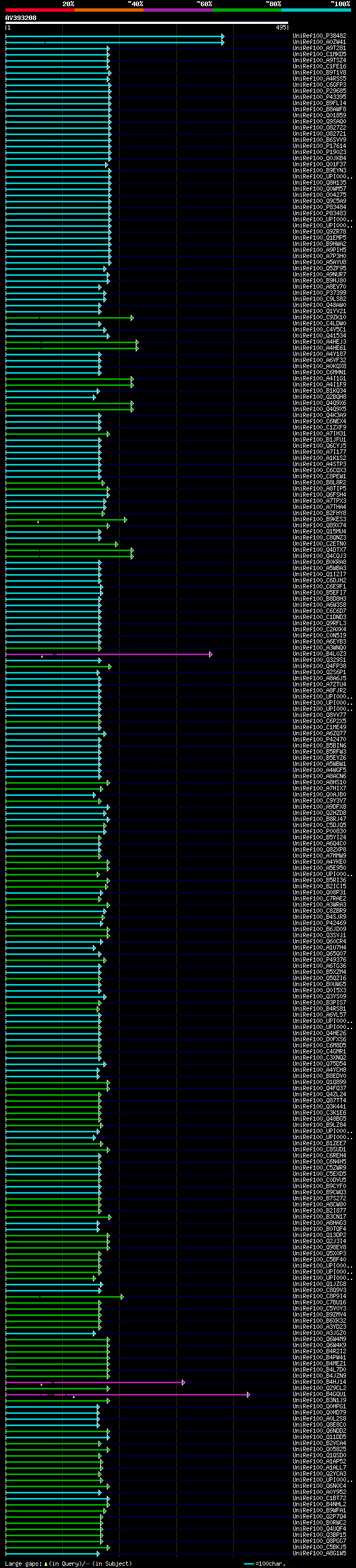Open hit UniRef100_C9Y3V7
The image size is (356, 1568).
tap(319, 800)
